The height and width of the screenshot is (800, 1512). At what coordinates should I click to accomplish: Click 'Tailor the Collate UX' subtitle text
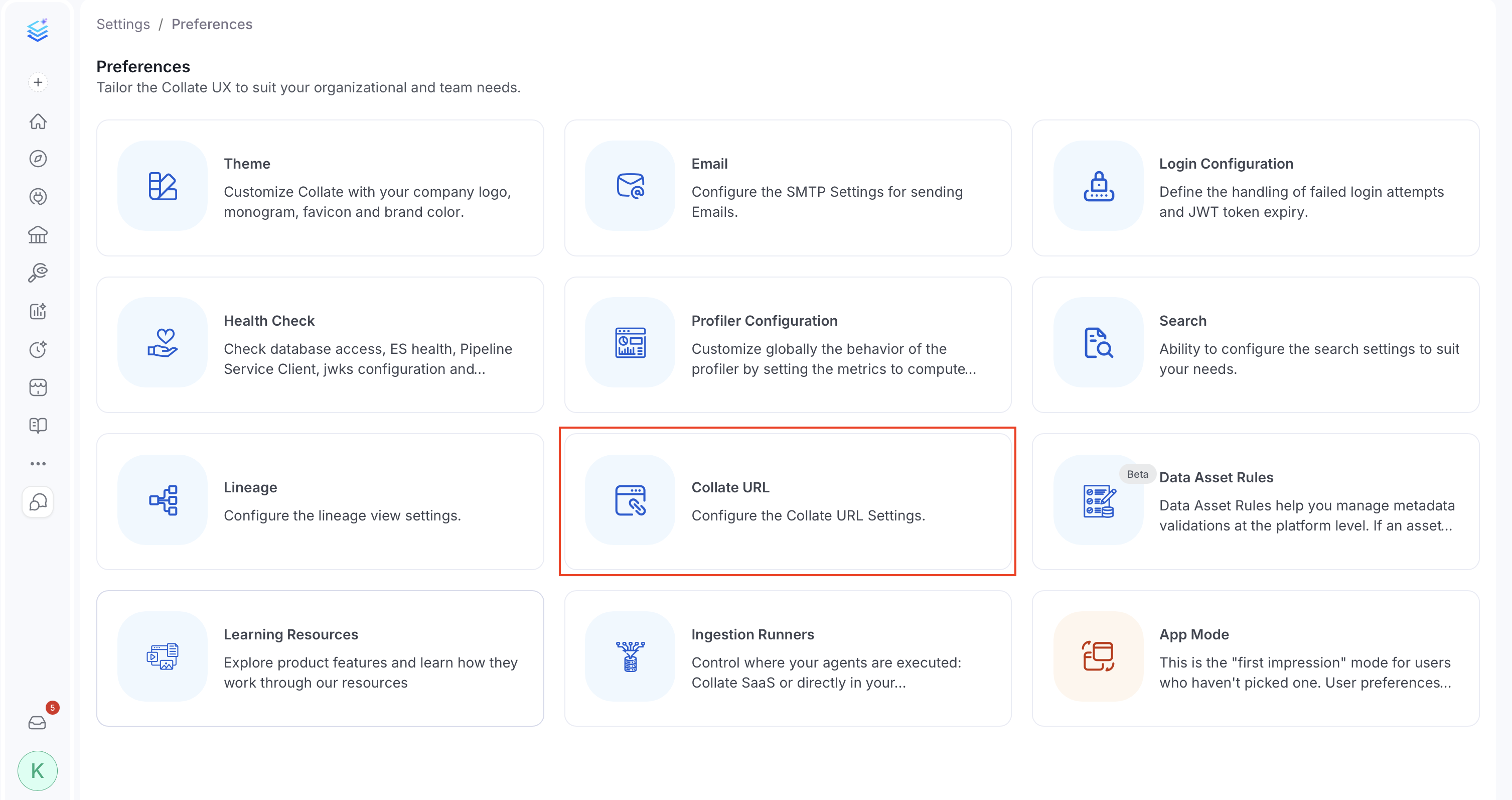[308, 87]
